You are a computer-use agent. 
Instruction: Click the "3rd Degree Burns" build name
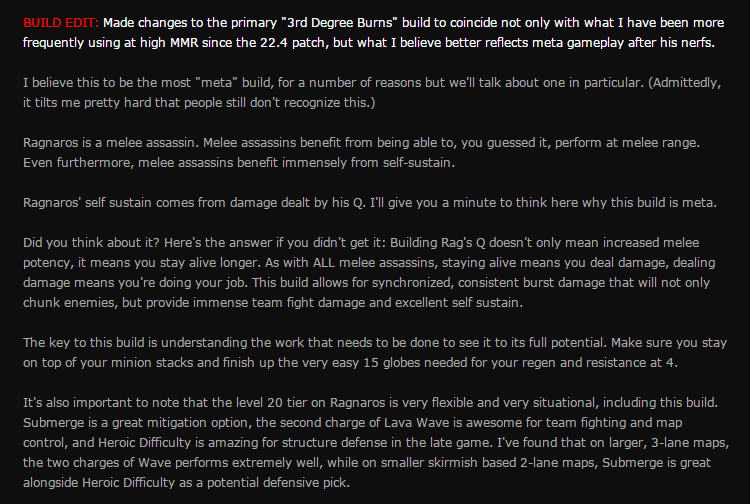(x=340, y=22)
